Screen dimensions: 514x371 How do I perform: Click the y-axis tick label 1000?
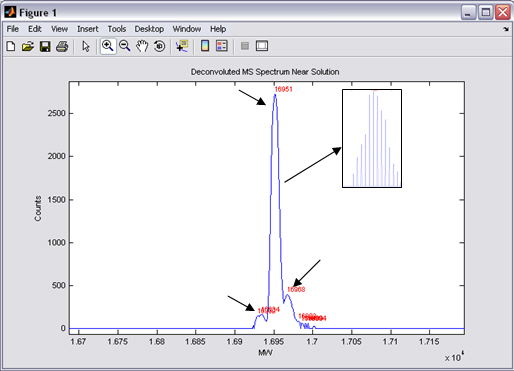[x=56, y=242]
